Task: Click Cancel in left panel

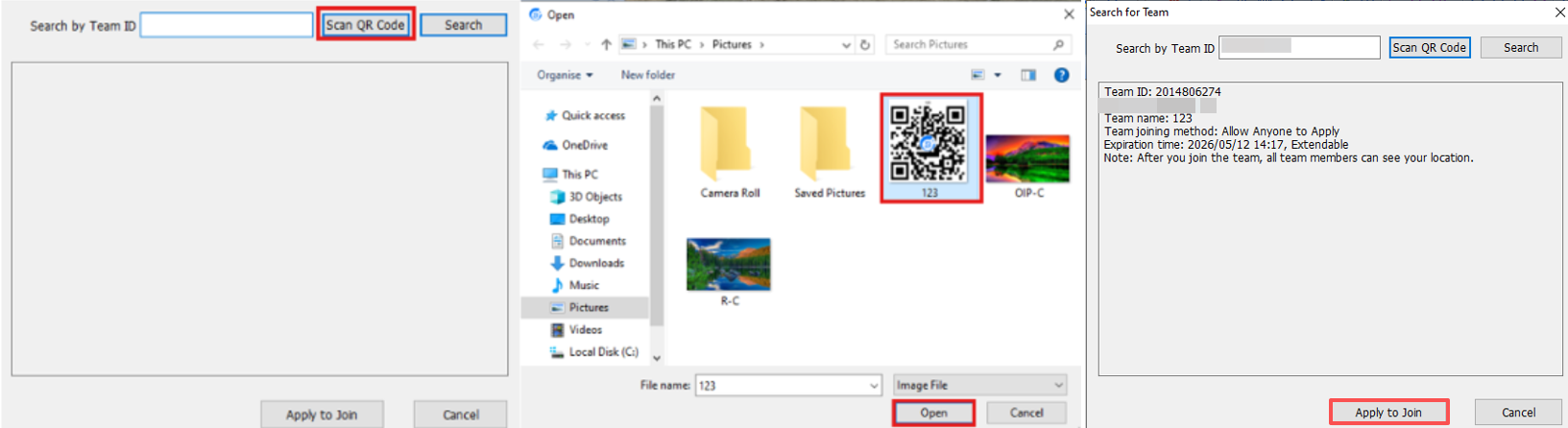Action: [460, 415]
